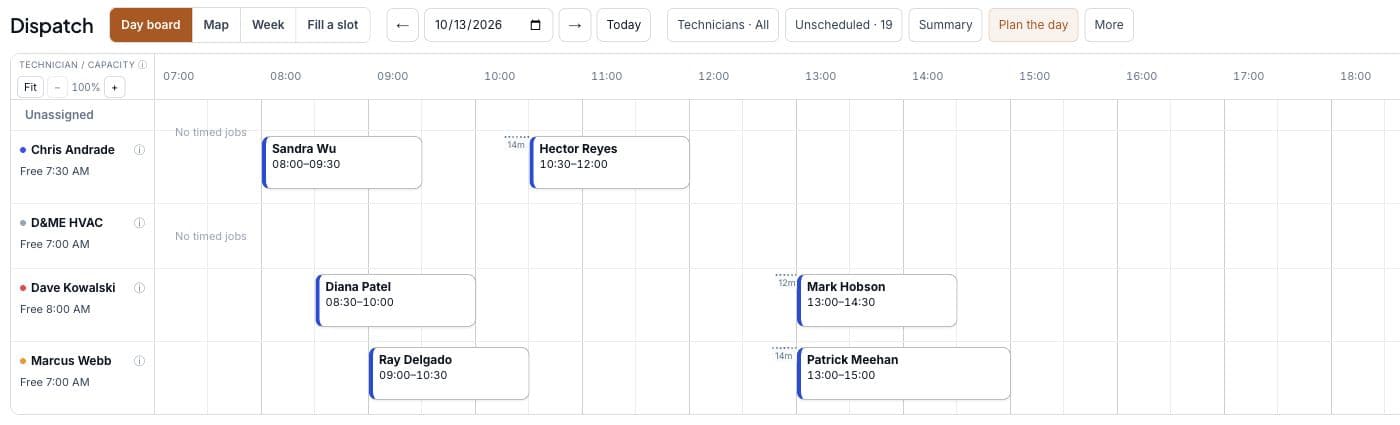Switch to the Week view
1400x425 pixels.
[x=268, y=25]
